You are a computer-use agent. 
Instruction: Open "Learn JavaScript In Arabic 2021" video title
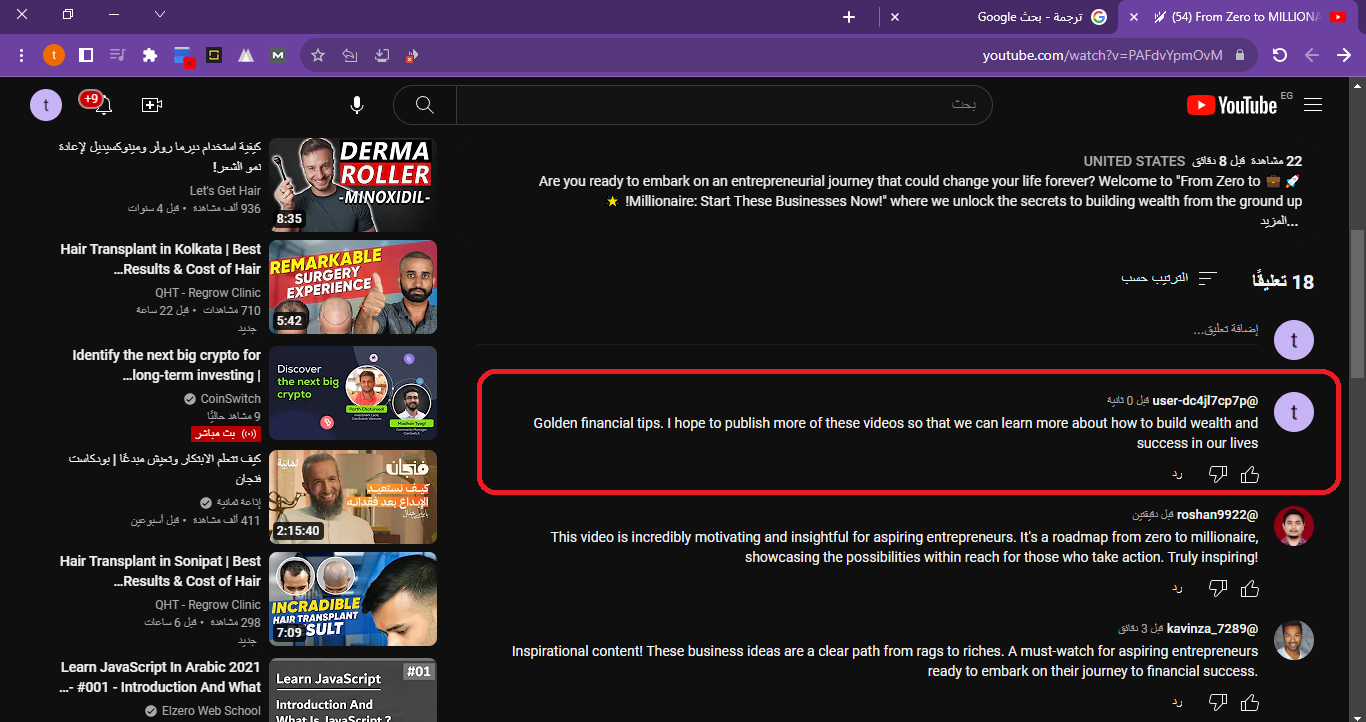click(160, 677)
